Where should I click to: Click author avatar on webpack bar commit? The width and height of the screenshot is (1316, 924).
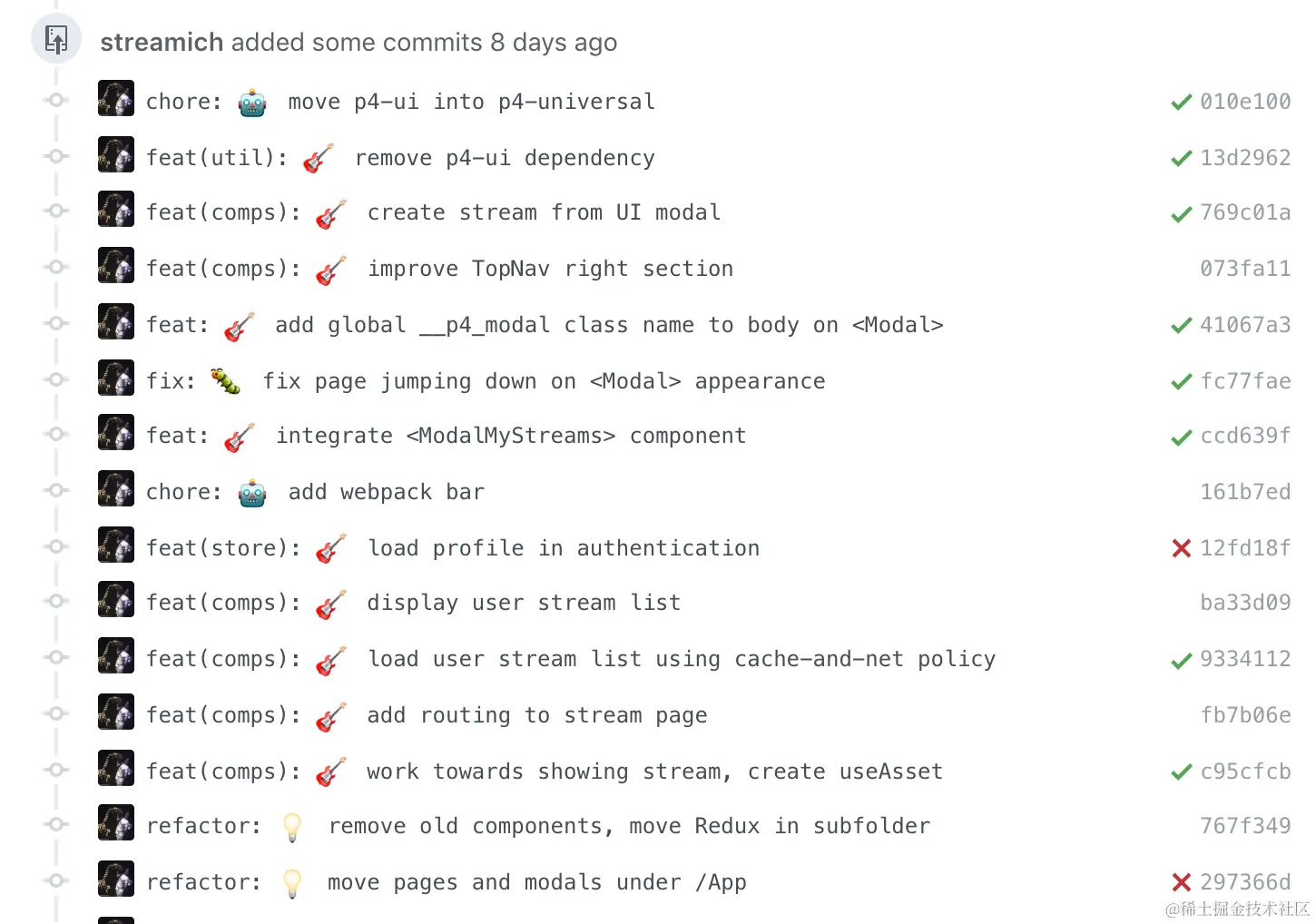(116, 490)
